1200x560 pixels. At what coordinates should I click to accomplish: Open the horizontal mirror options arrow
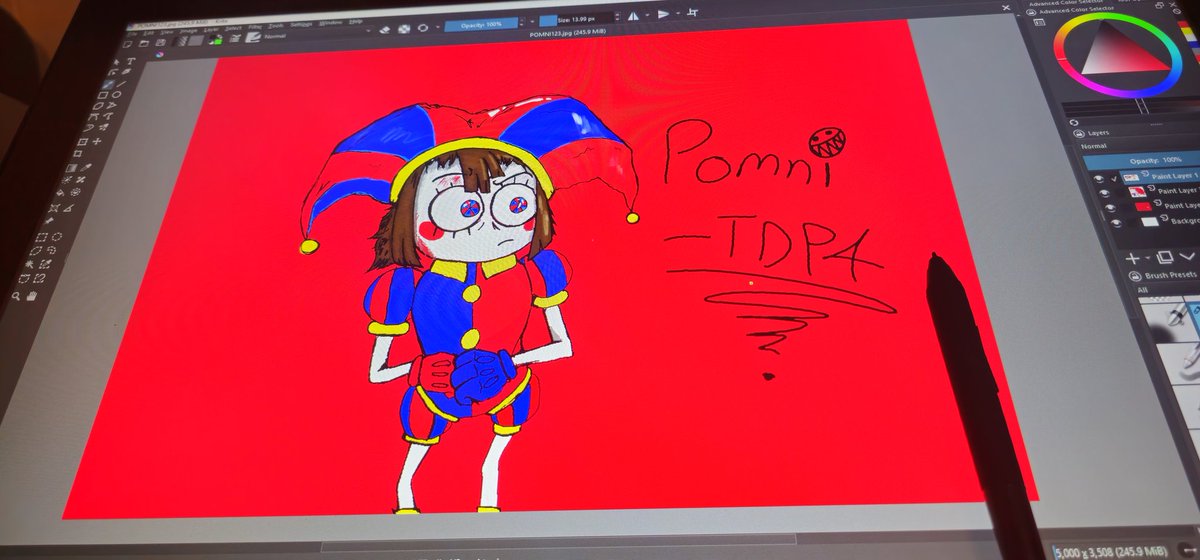pos(647,15)
